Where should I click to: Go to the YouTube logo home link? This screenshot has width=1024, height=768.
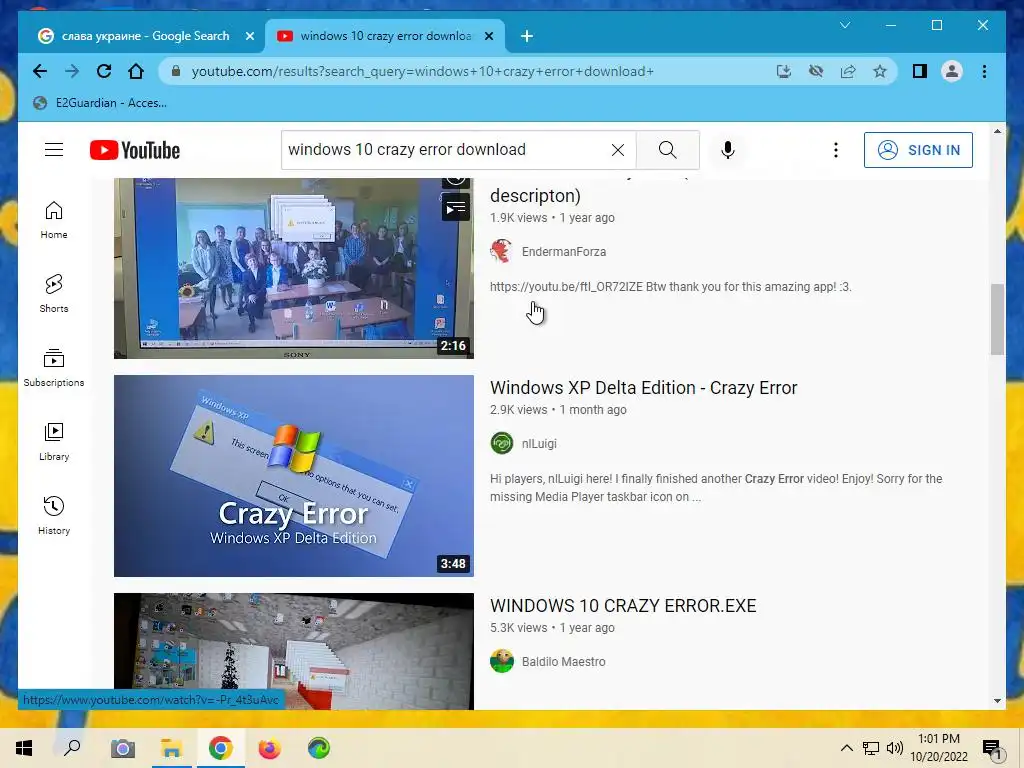pos(135,150)
